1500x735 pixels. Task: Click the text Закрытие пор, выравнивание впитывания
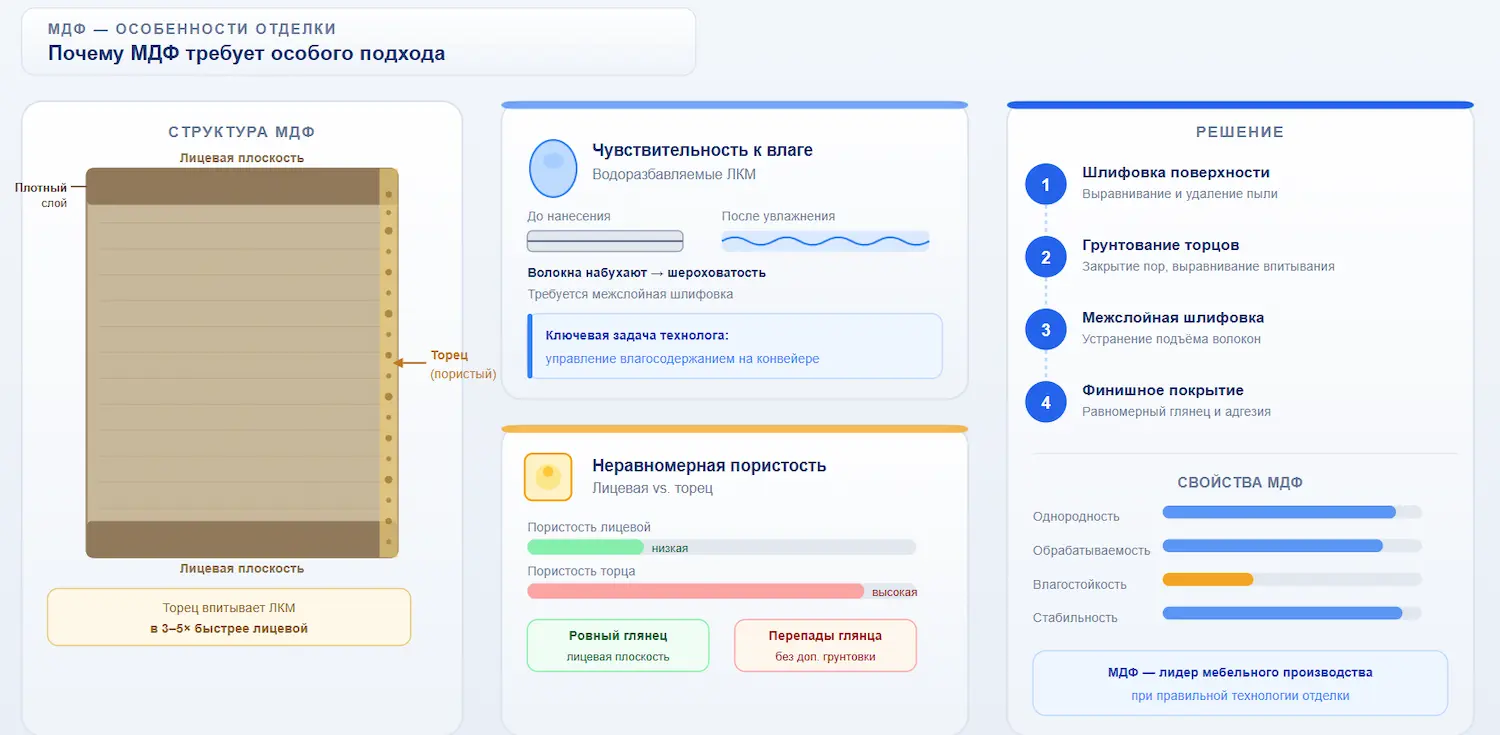pos(1208,267)
